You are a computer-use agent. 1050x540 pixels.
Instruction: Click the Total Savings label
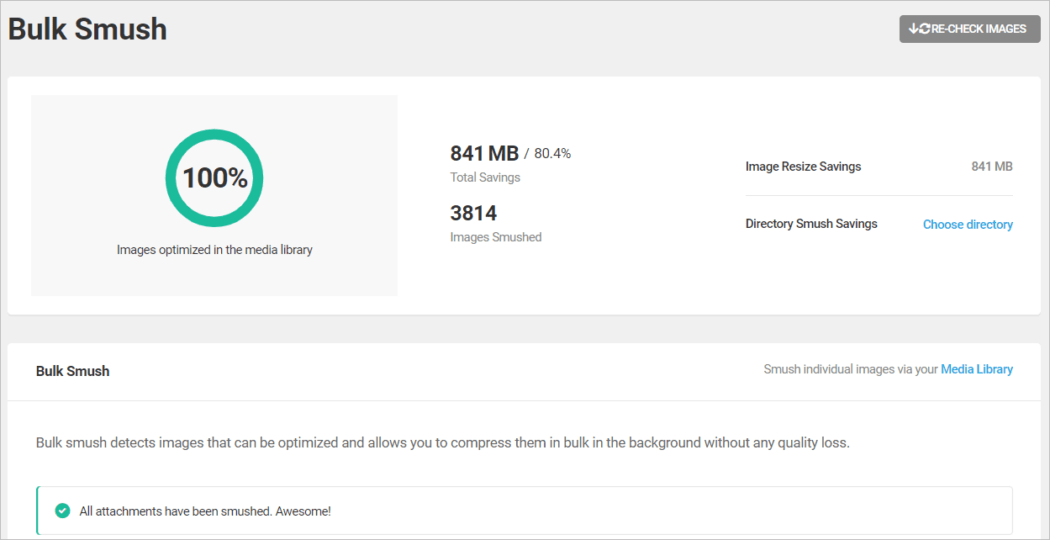(485, 178)
